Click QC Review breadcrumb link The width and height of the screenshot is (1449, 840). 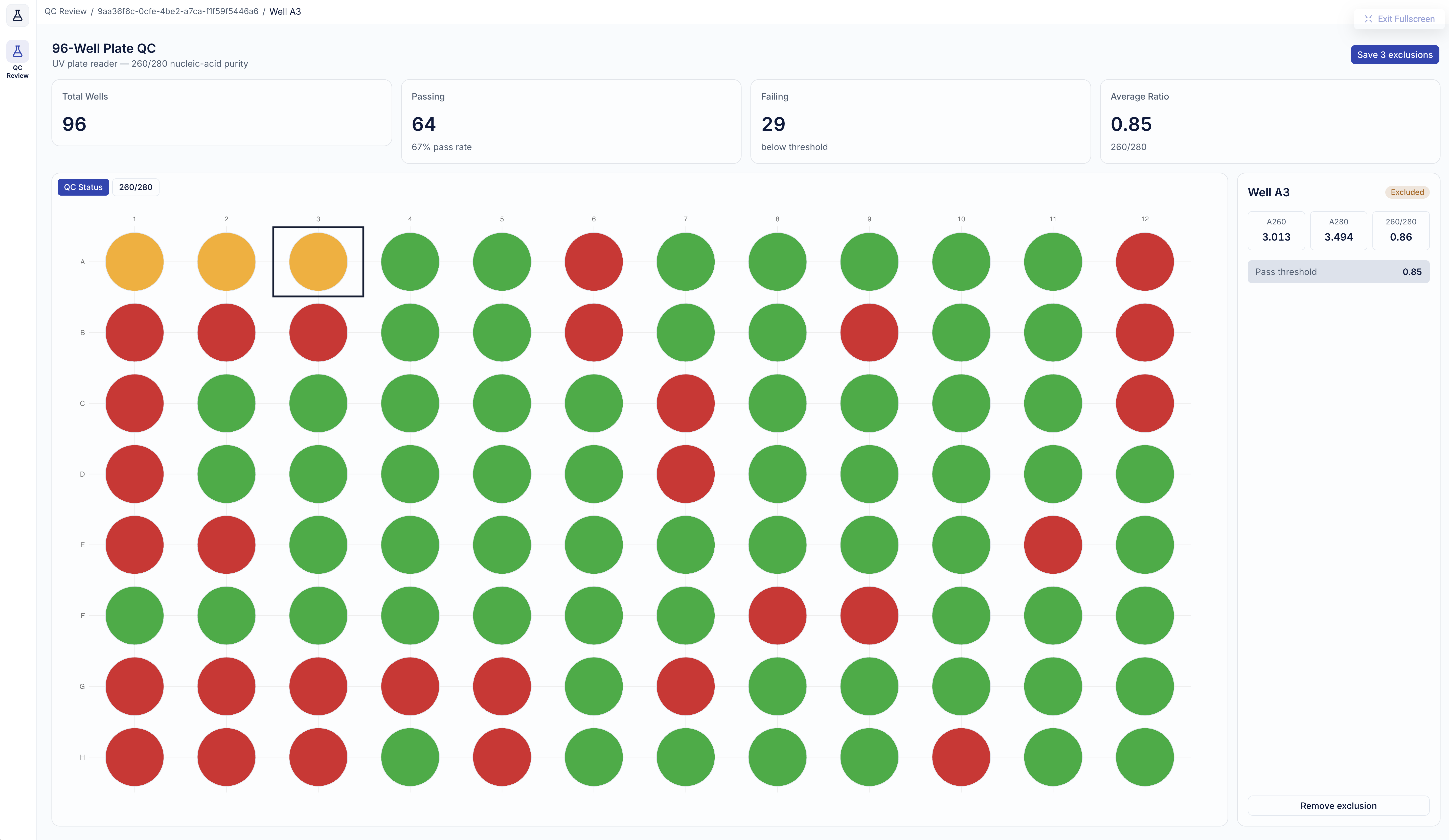[65, 12]
